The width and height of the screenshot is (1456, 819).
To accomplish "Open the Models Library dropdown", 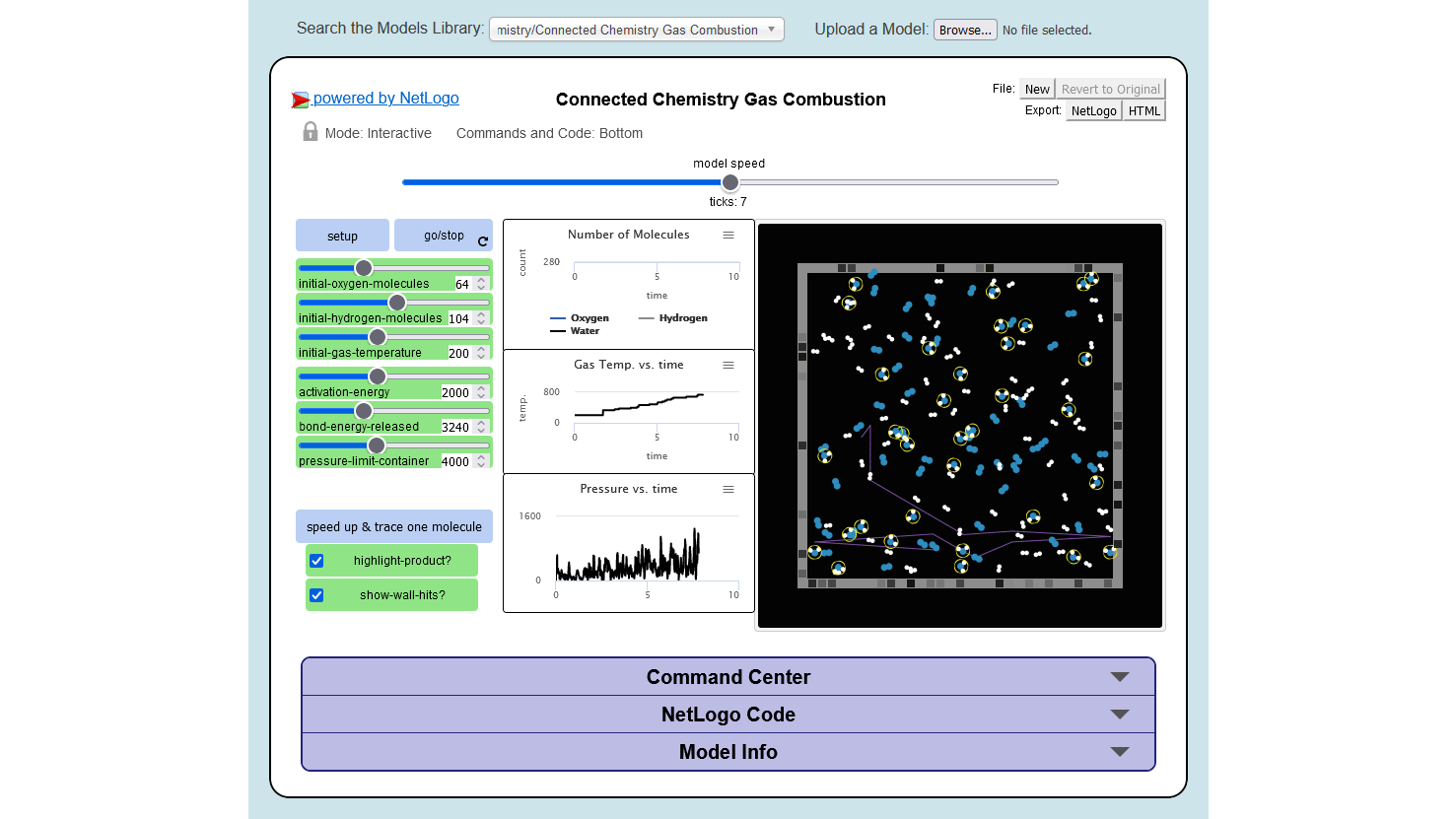I will click(636, 29).
